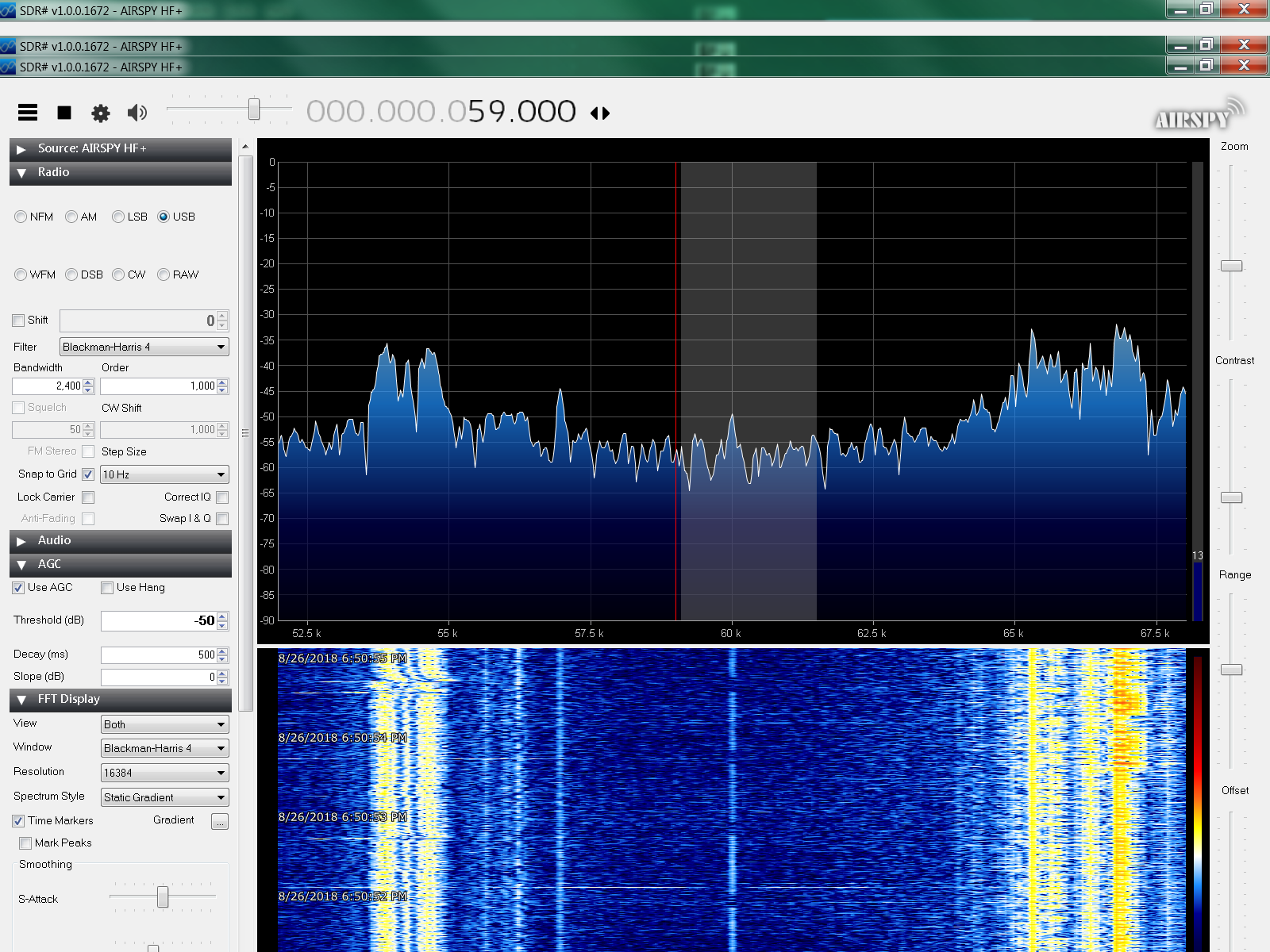The height and width of the screenshot is (952, 1270).
Task: Enable the Mark Peaks checkbox
Action: coord(25,843)
